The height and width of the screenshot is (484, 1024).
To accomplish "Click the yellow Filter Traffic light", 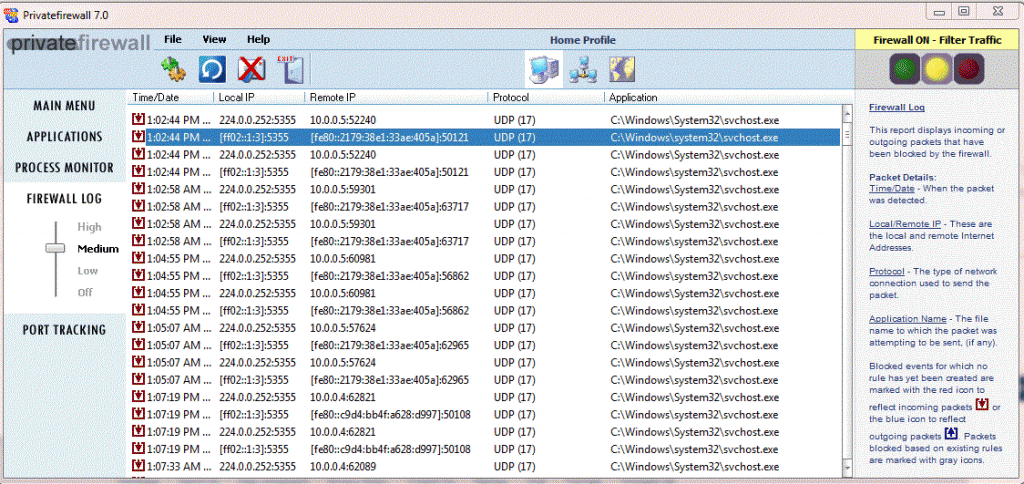I will (936, 69).
